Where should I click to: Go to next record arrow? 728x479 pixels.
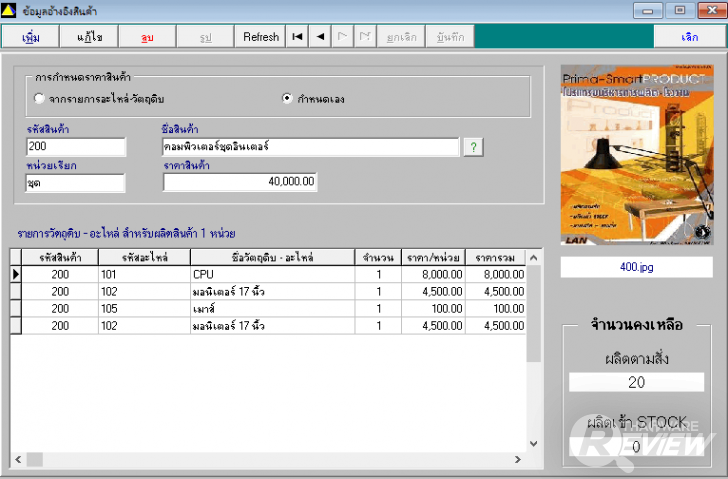342,37
